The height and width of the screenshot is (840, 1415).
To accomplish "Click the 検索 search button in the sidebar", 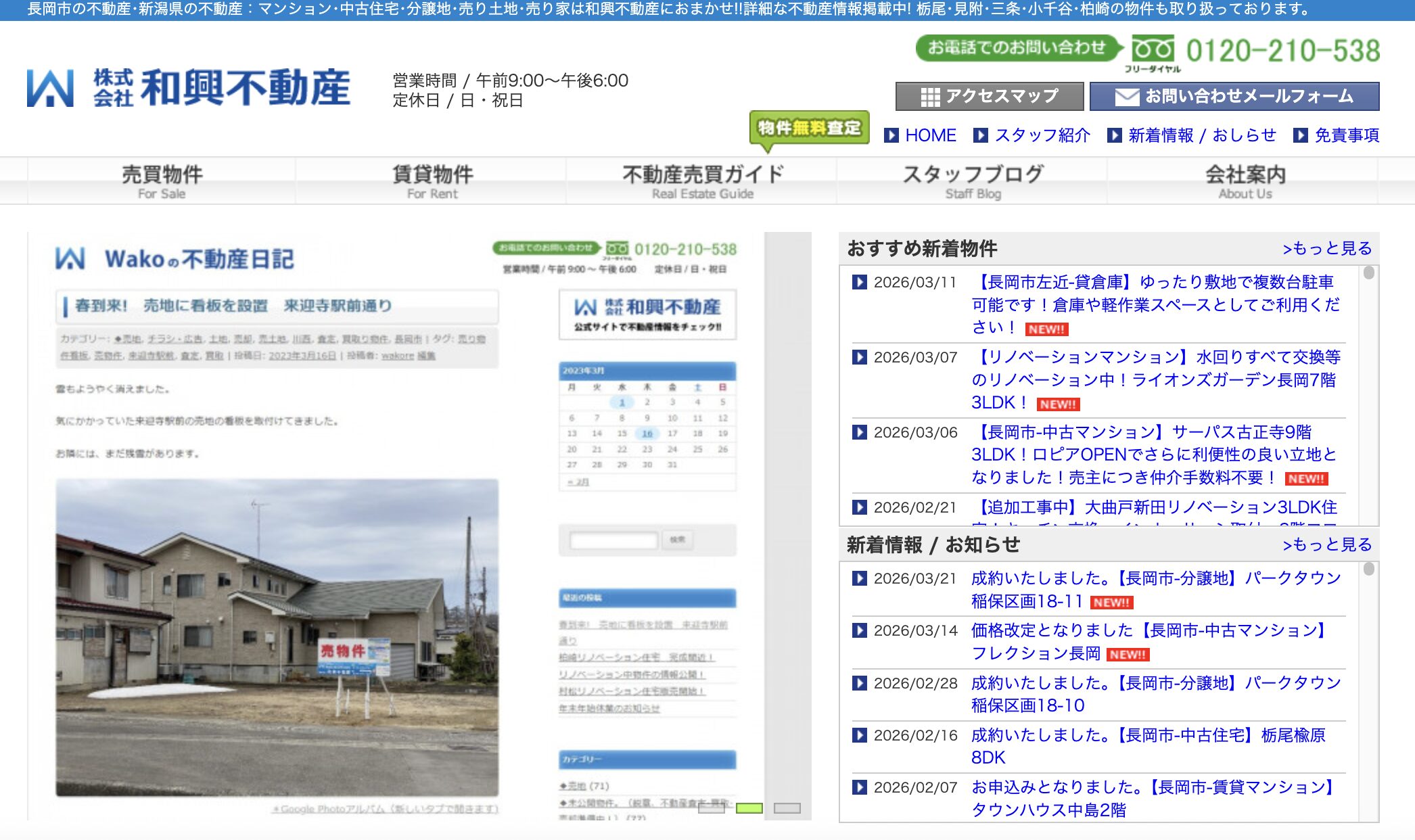I will (x=678, y=539).
